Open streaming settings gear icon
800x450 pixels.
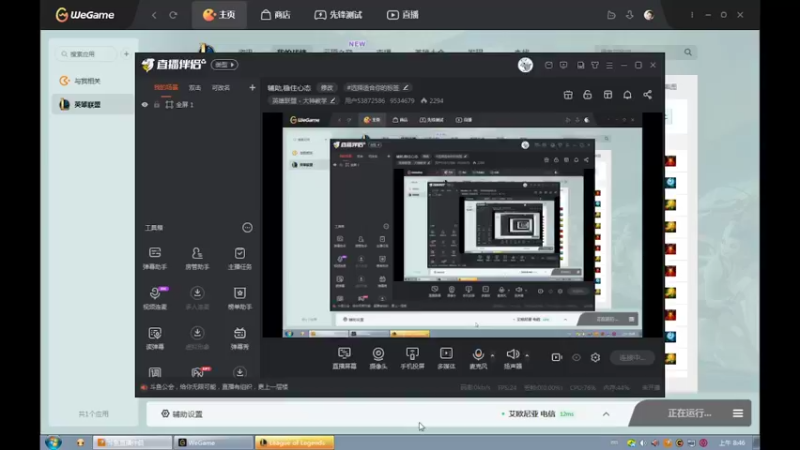click(595, 358)
